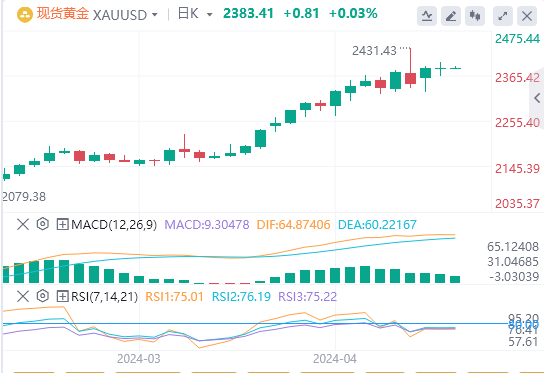Click the MACD(12,26,9) label
The width and height of the screenshot is (544, 373).
point(114,224)
